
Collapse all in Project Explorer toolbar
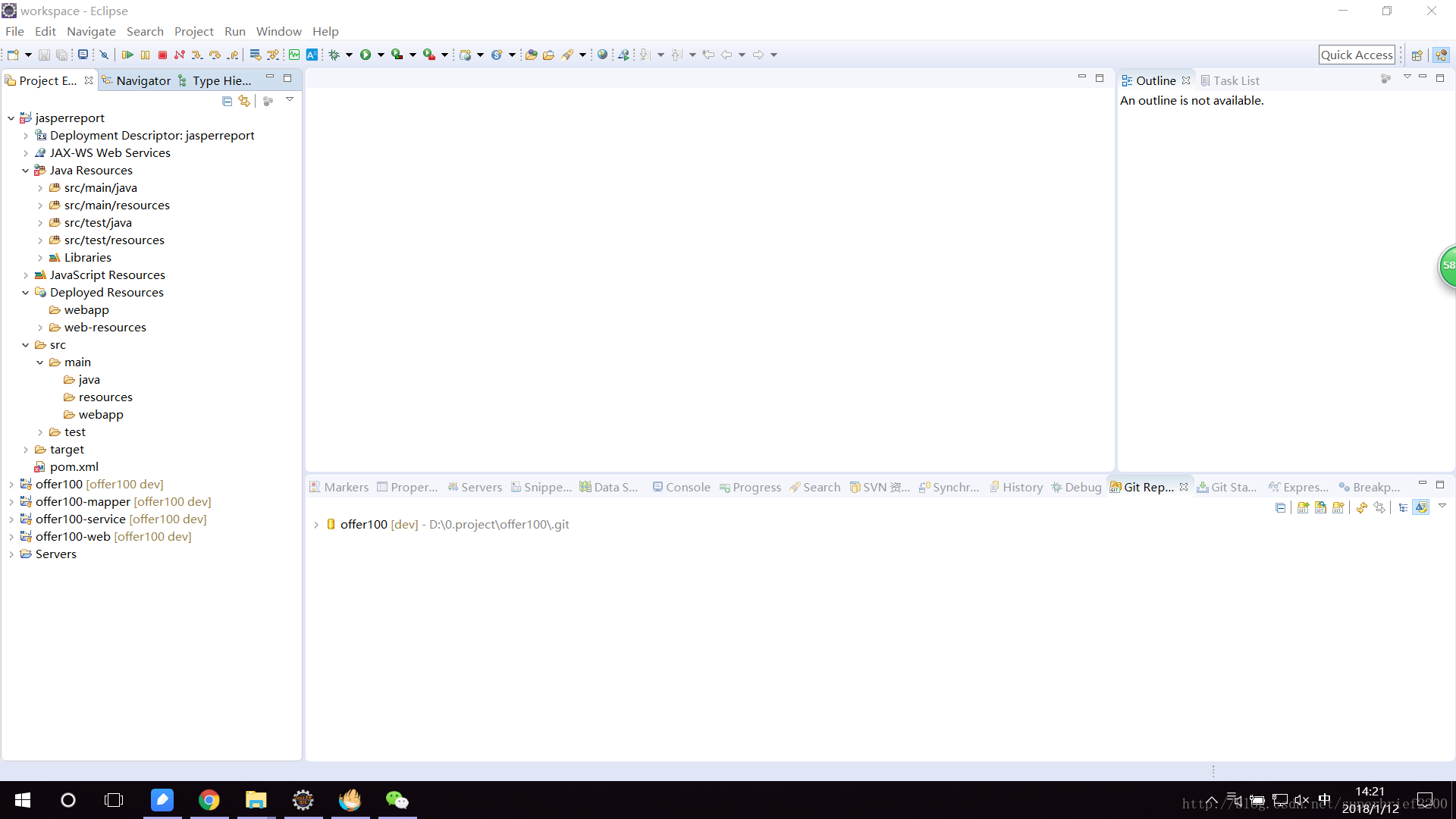tap(227, 101)
